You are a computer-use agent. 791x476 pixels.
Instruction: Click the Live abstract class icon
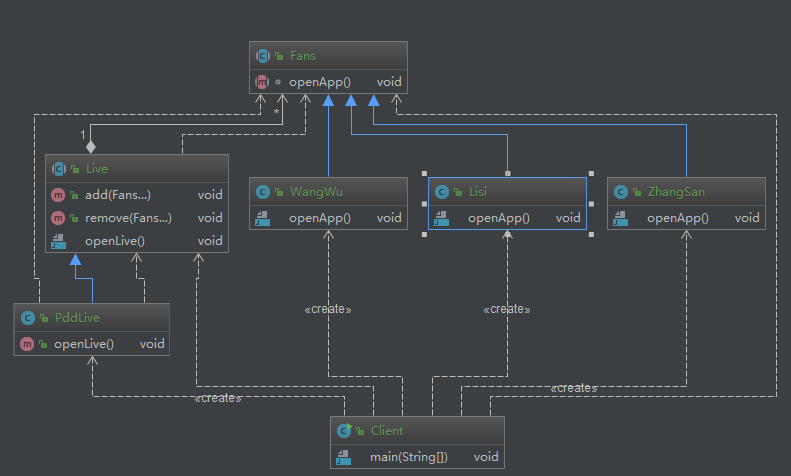coord(59,169)
